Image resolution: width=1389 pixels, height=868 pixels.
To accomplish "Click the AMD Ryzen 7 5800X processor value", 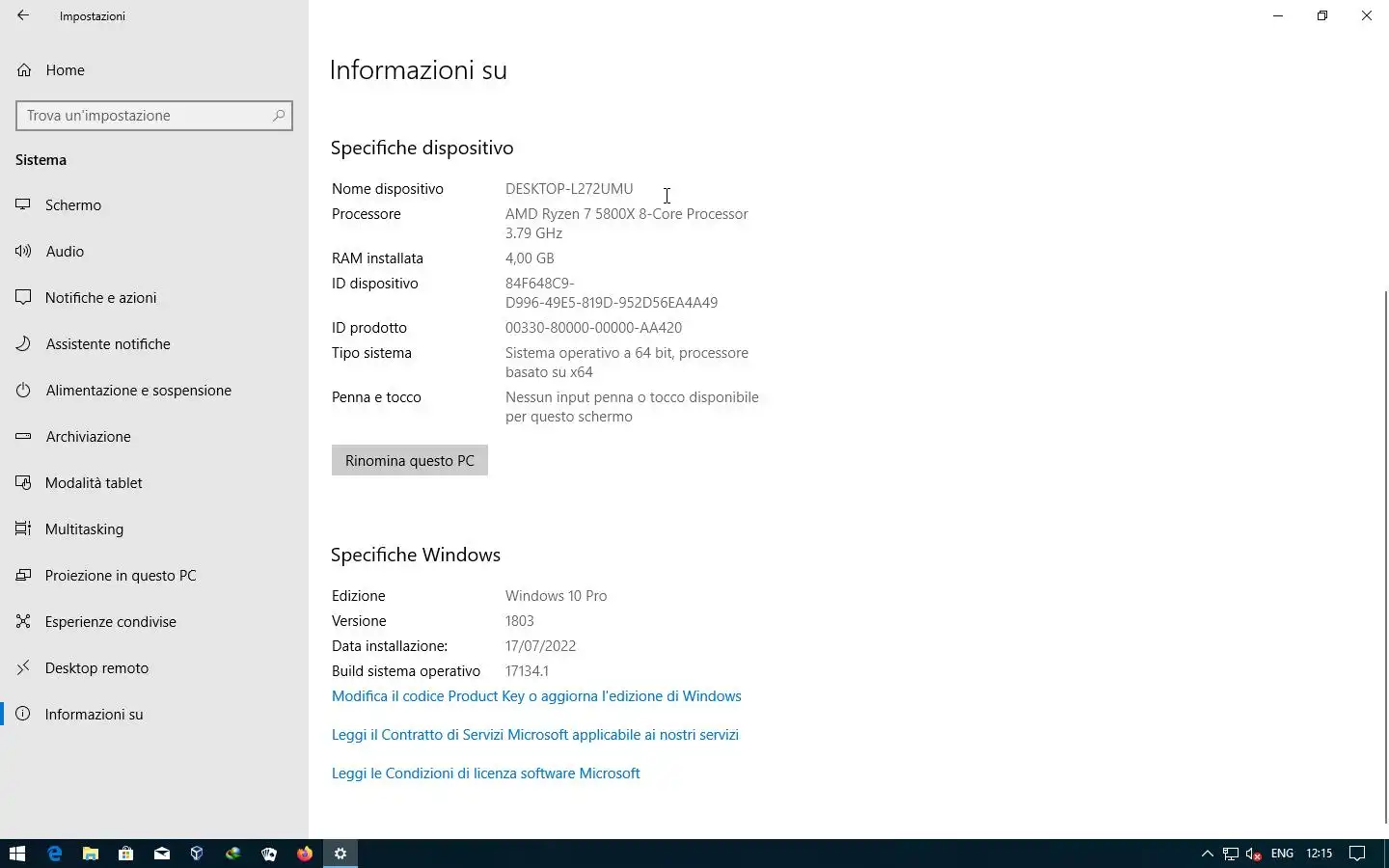I will pos(627,224).
